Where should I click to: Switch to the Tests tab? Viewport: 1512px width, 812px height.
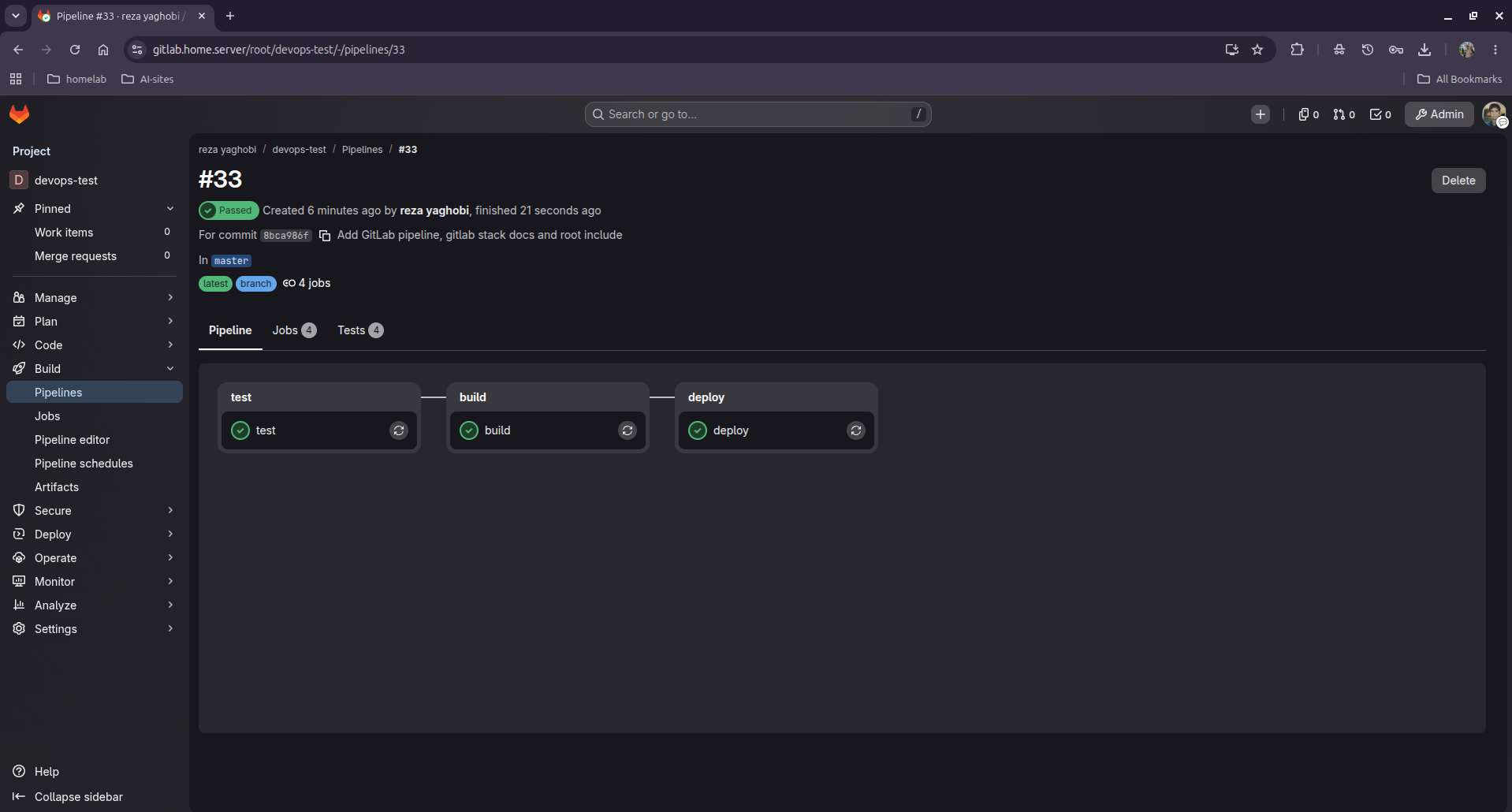[360, 330]
